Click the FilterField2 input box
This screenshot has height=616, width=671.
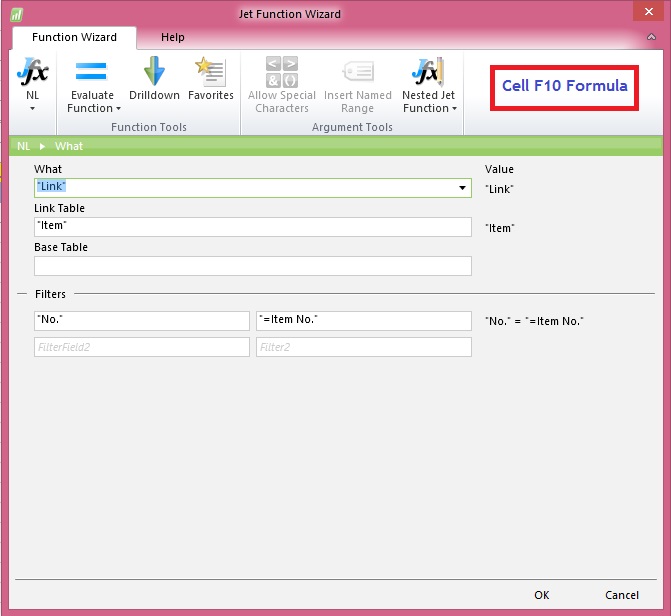click(x=141, y=347)
